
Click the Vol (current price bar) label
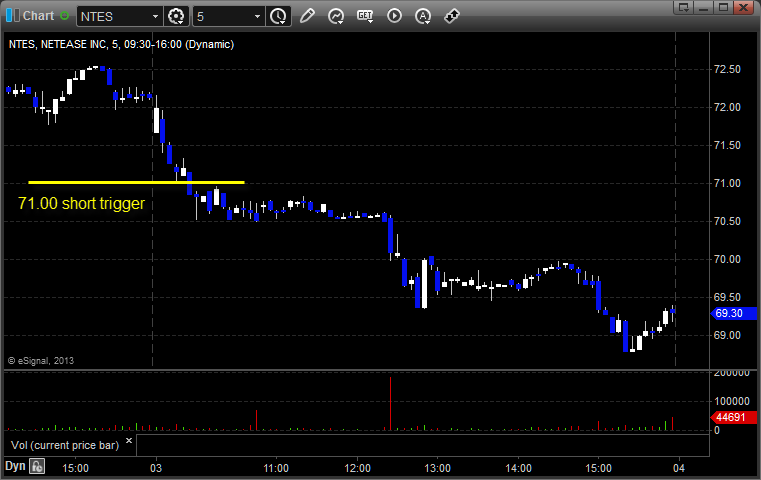click(65, 445)
